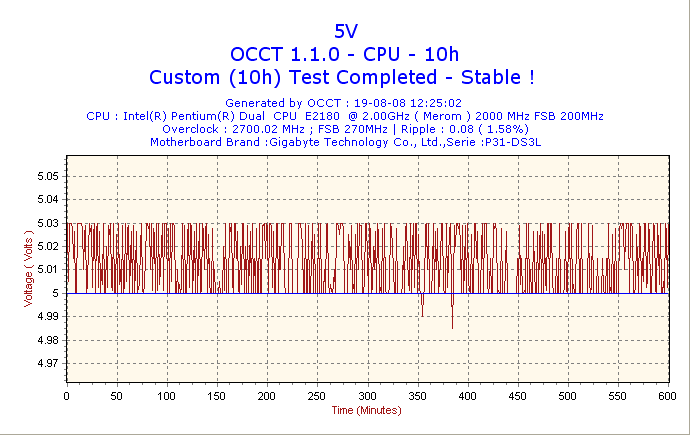Click the 5.03 voltage axis tick label

[x=47, y=223]
